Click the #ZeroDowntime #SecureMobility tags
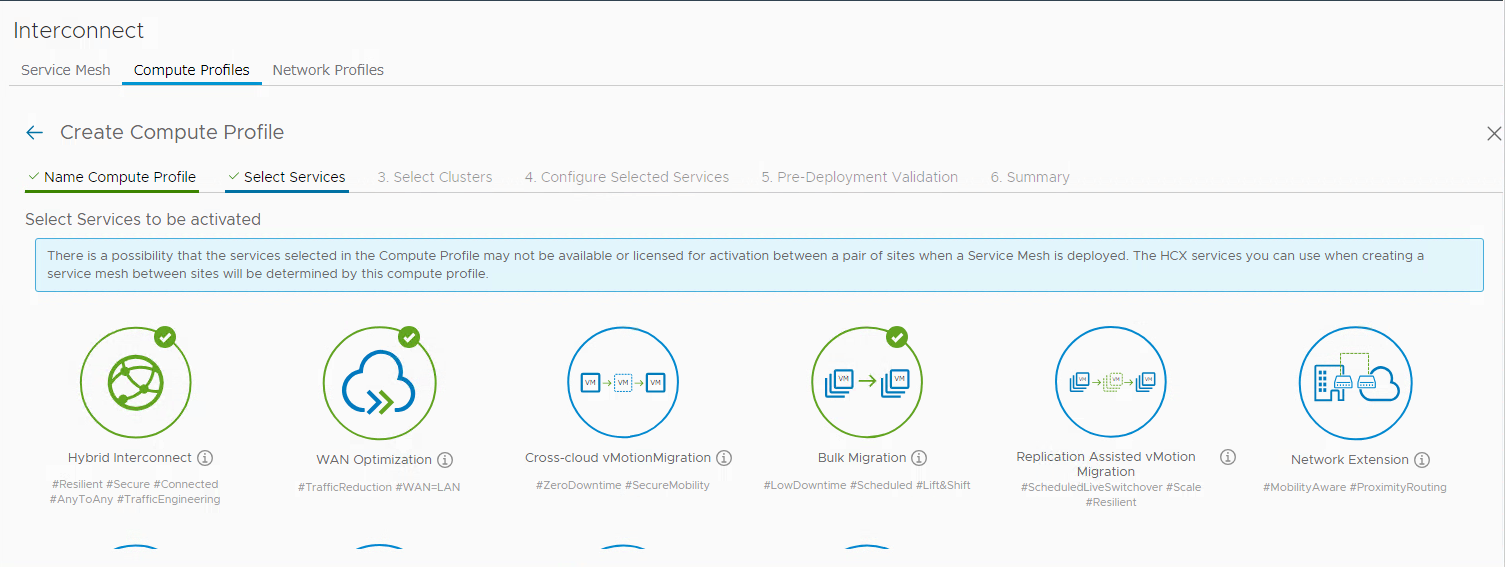 tap(623, 485)
